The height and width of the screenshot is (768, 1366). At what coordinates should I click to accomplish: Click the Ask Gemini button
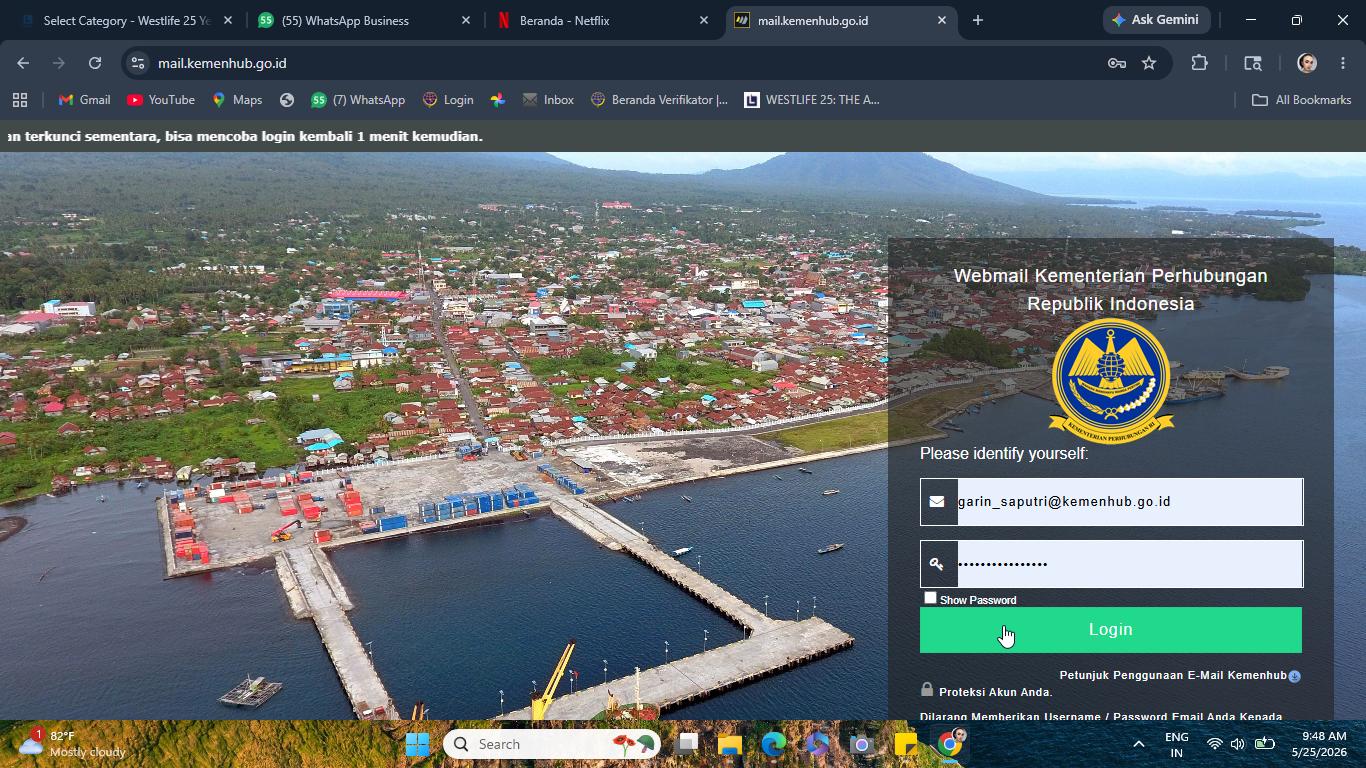(1157, 20)
